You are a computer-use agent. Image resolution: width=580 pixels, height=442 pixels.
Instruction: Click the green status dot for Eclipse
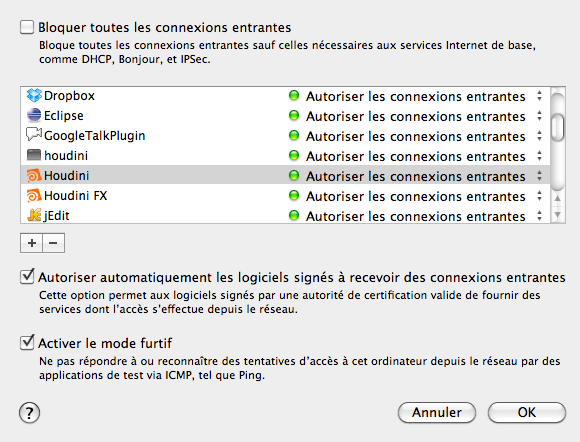point(294,116)
